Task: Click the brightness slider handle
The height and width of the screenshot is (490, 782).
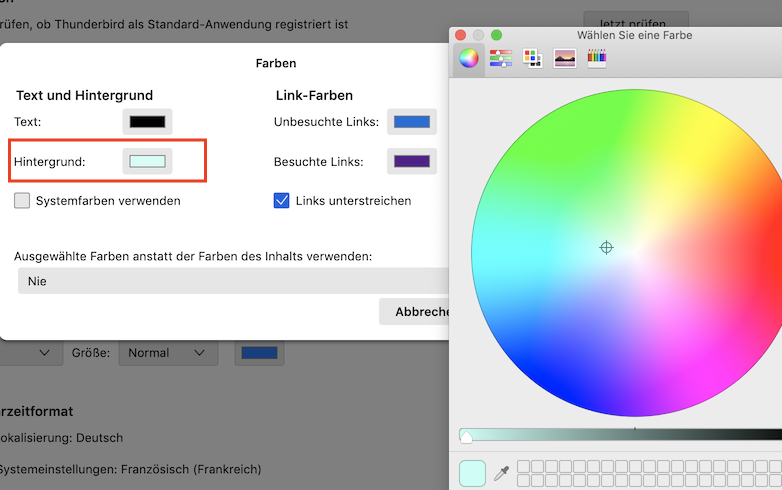Action: (466, 436)
